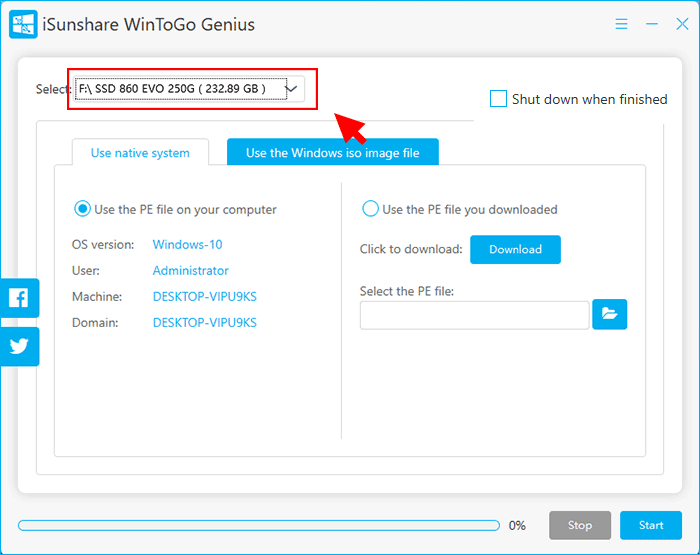The width and height of the screenshot is (700, 555).
Task: Enable Shut down when finished checkbox
Action: (498, 99)
